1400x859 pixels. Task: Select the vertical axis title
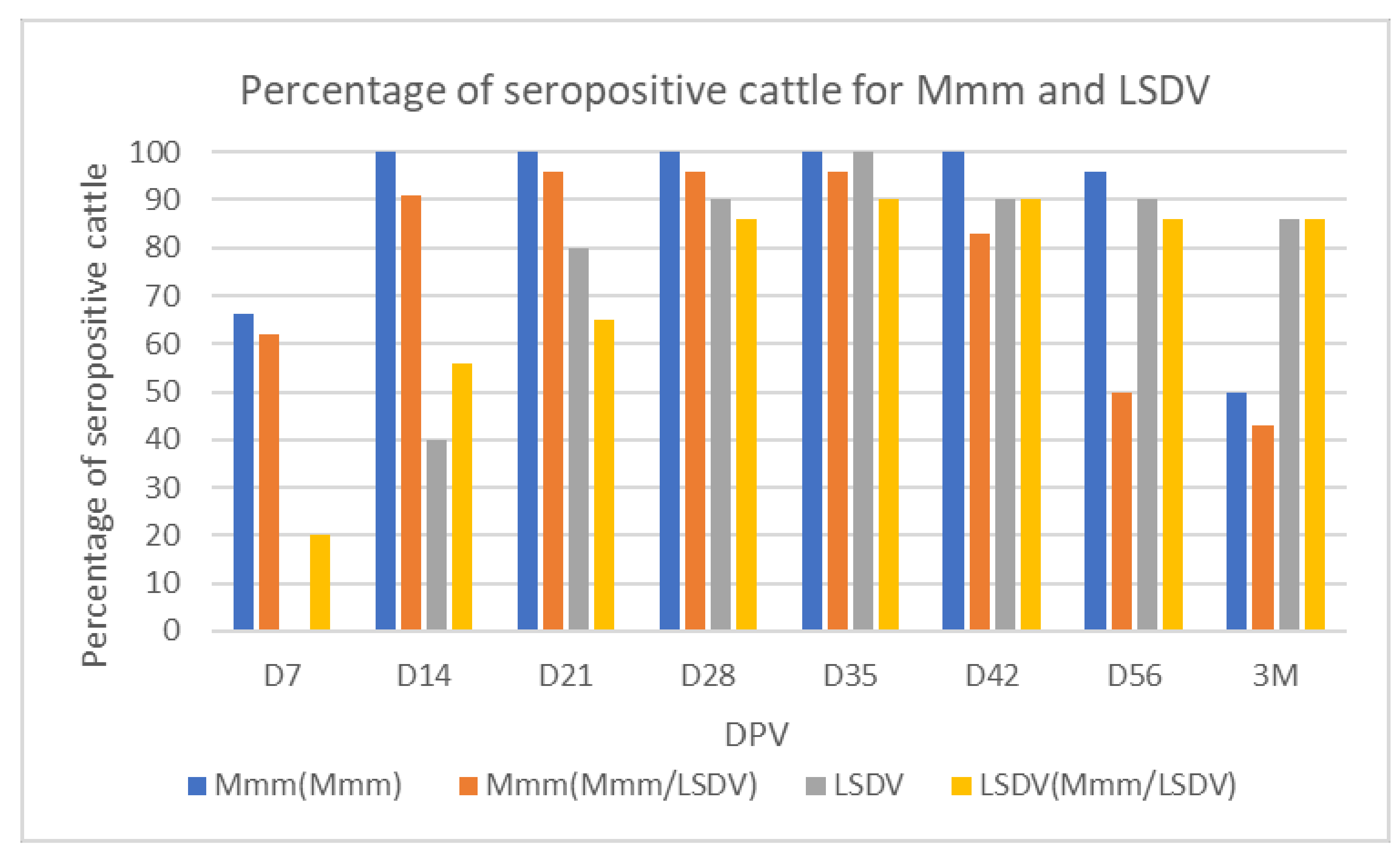click(x=94, y=415)
